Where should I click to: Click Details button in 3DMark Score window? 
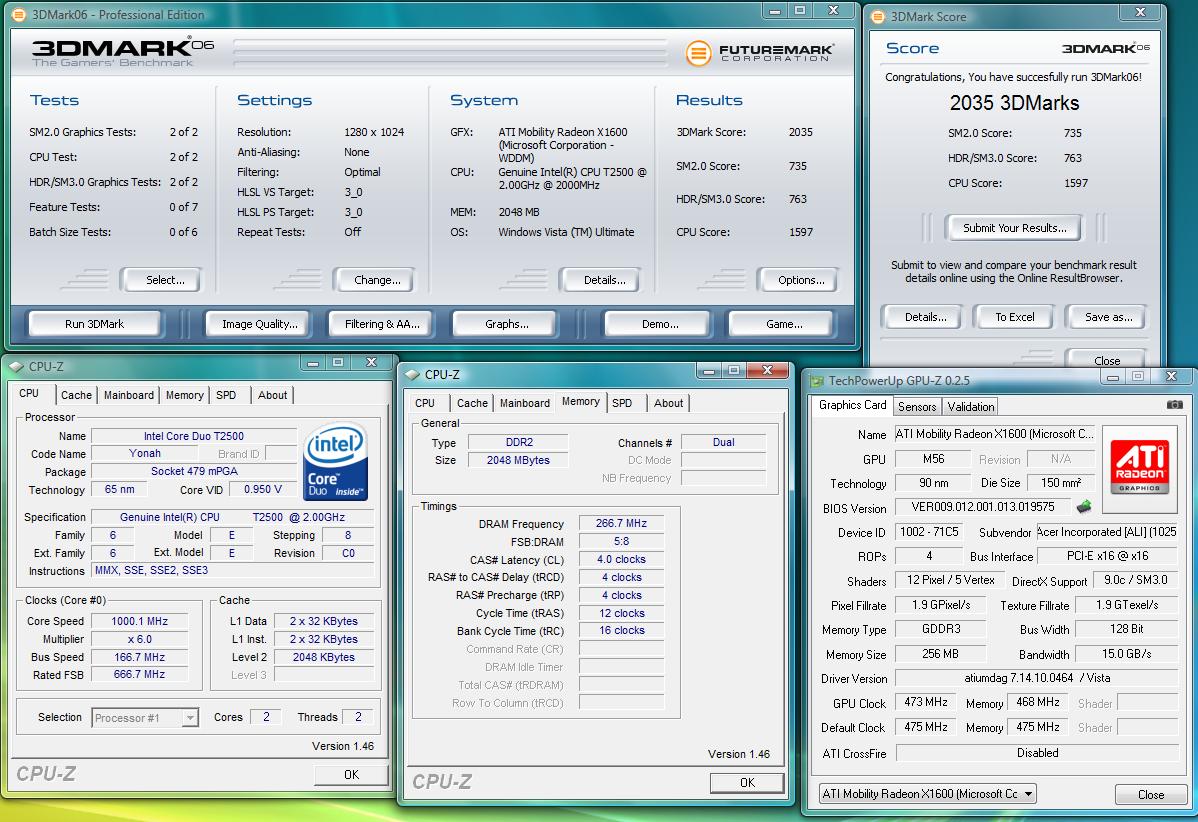[925, 317]
